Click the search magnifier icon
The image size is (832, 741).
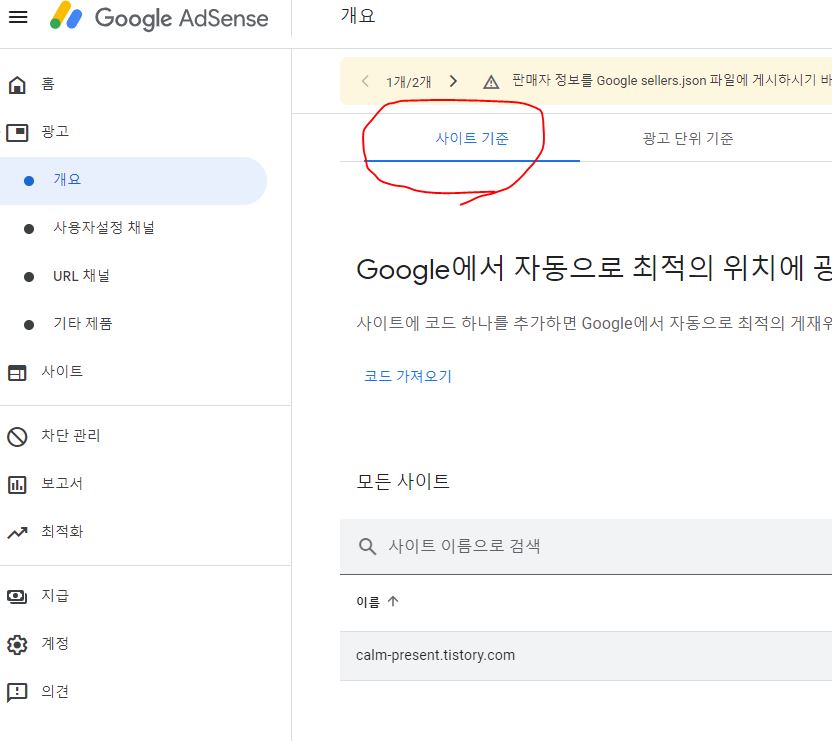tap(367, 546)
